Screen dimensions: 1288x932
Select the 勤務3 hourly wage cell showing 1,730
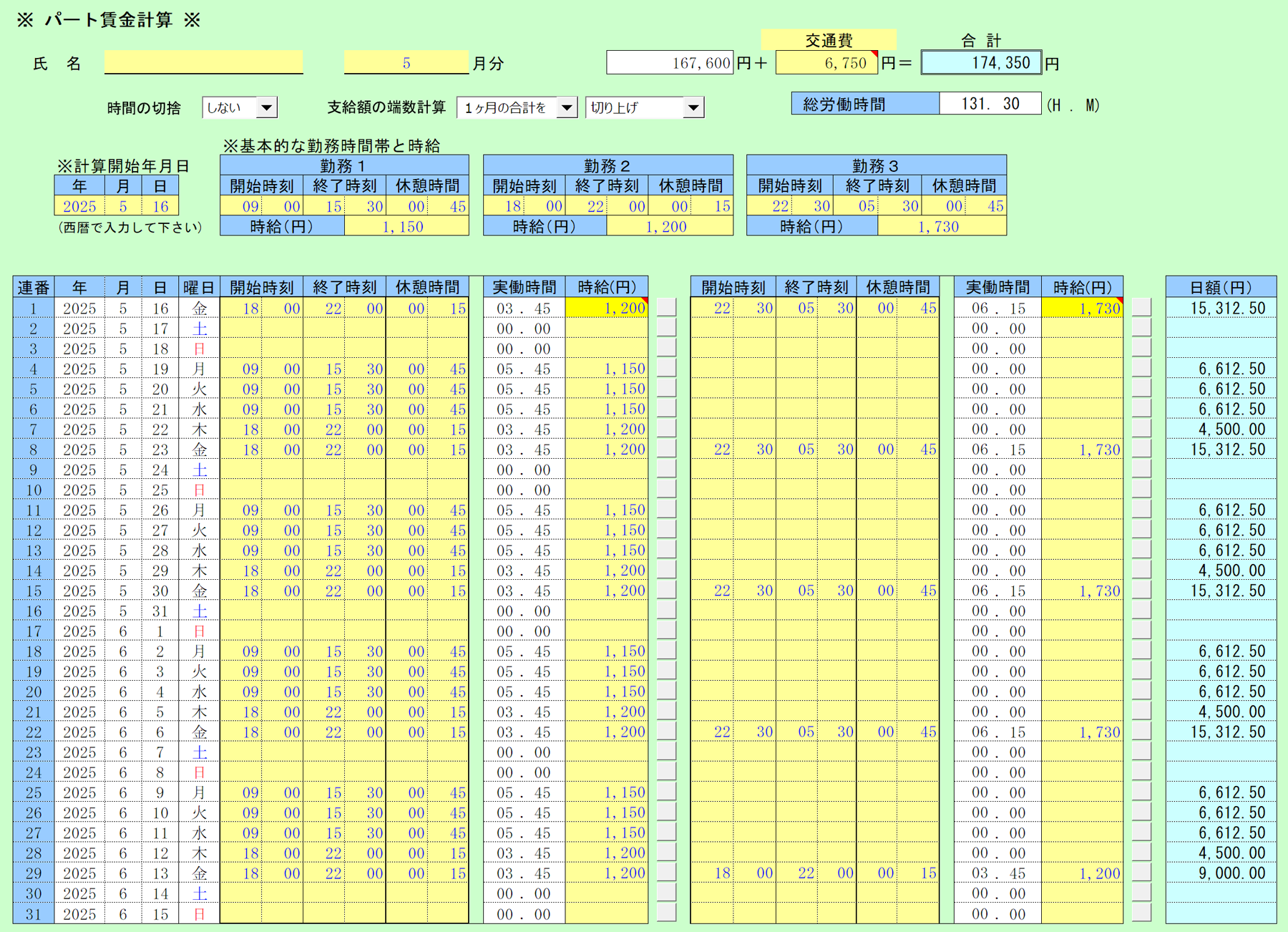[941, 227]
